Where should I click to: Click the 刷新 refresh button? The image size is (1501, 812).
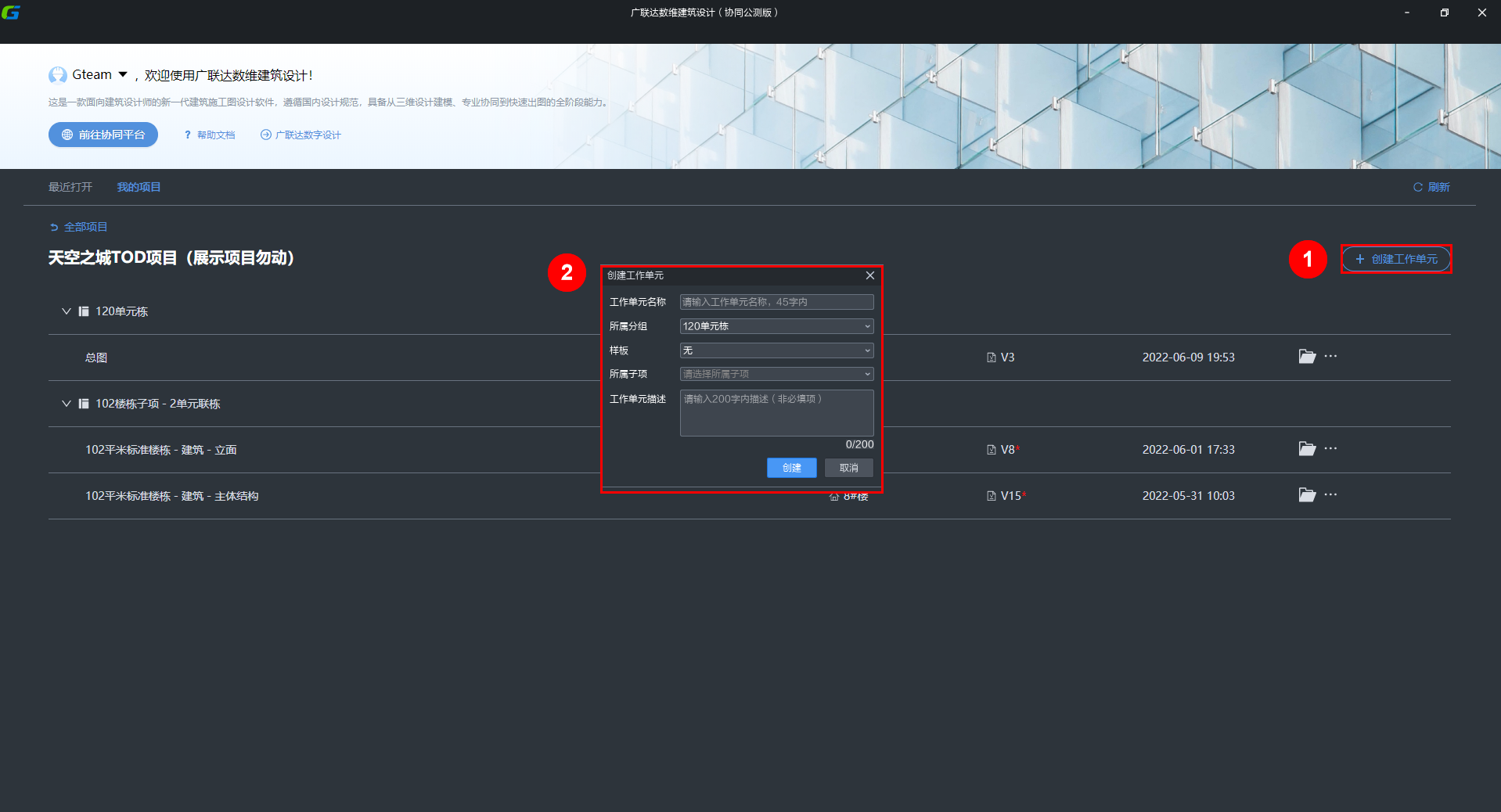coord(1431,187)
